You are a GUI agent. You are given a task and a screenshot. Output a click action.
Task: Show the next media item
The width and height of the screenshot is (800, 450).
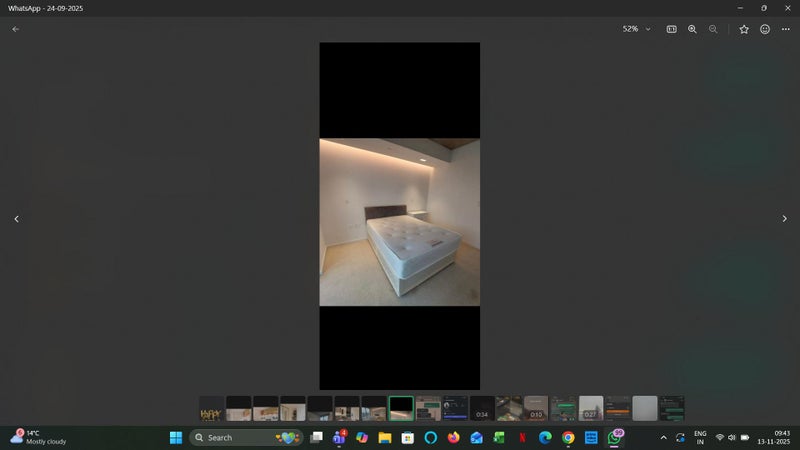(784, 218)
